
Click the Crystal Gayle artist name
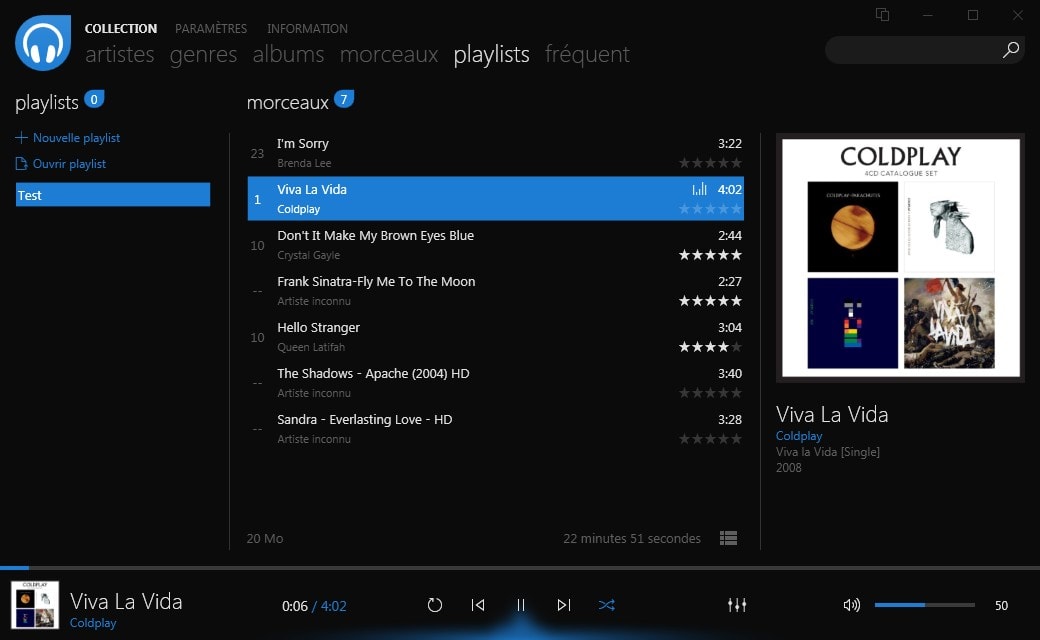[x=308, y=255]
